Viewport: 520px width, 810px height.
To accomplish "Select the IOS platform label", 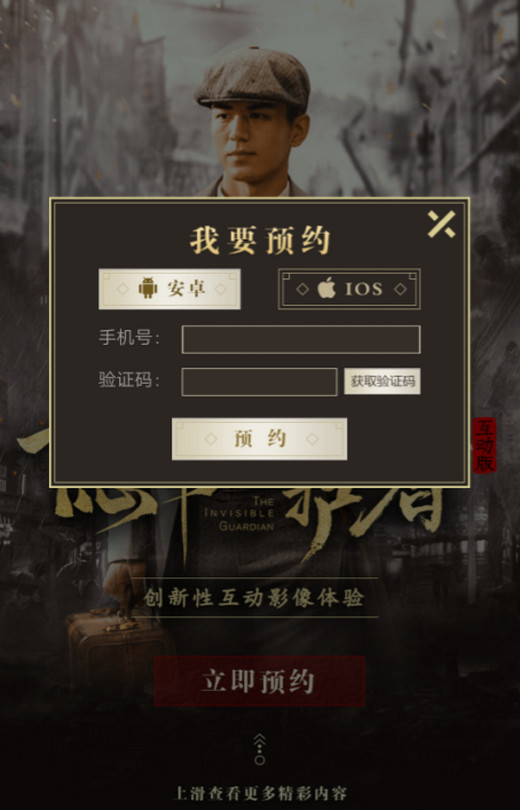I will (x=364, y=289).
